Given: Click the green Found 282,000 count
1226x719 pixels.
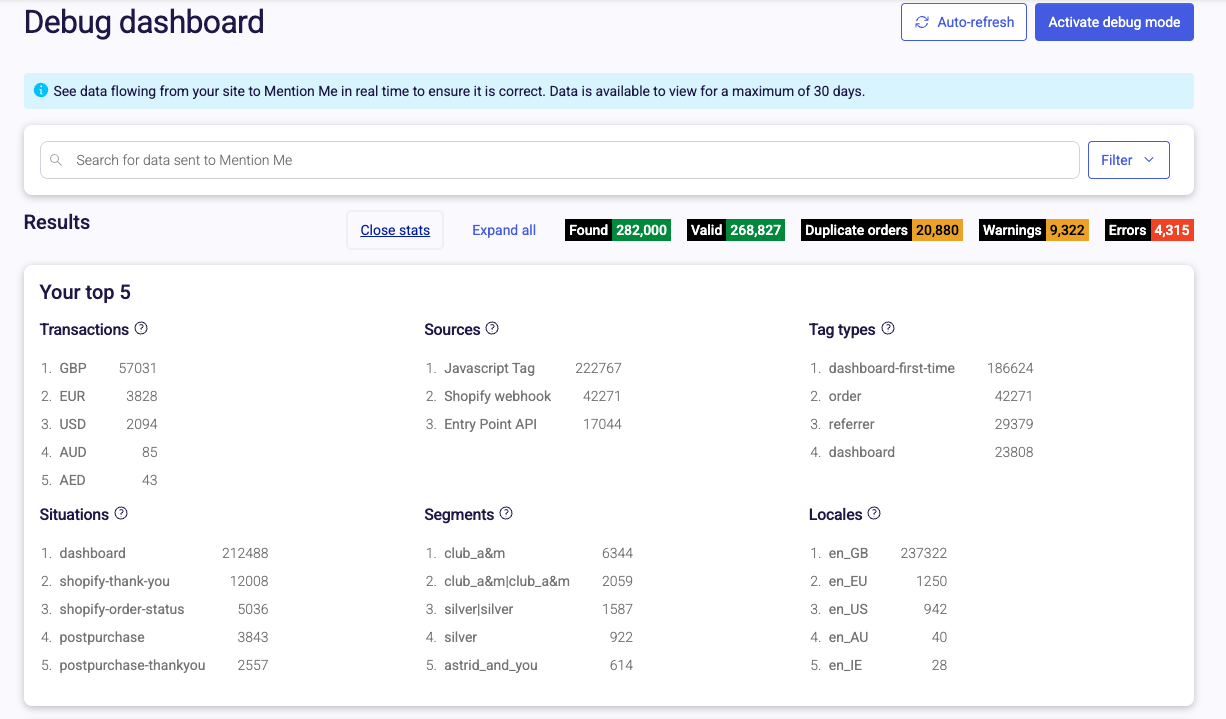Looking at the screenshot, I should (x=641, y=230).
